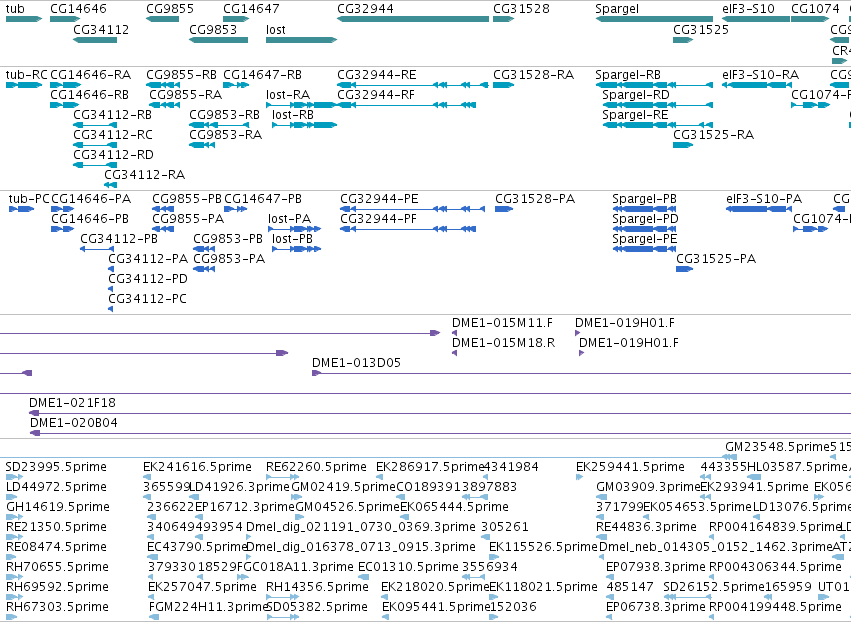This screenshot has width=851, height=622.
Task: Select the CG14646-RB transcript label
Action: pos(90,95)
